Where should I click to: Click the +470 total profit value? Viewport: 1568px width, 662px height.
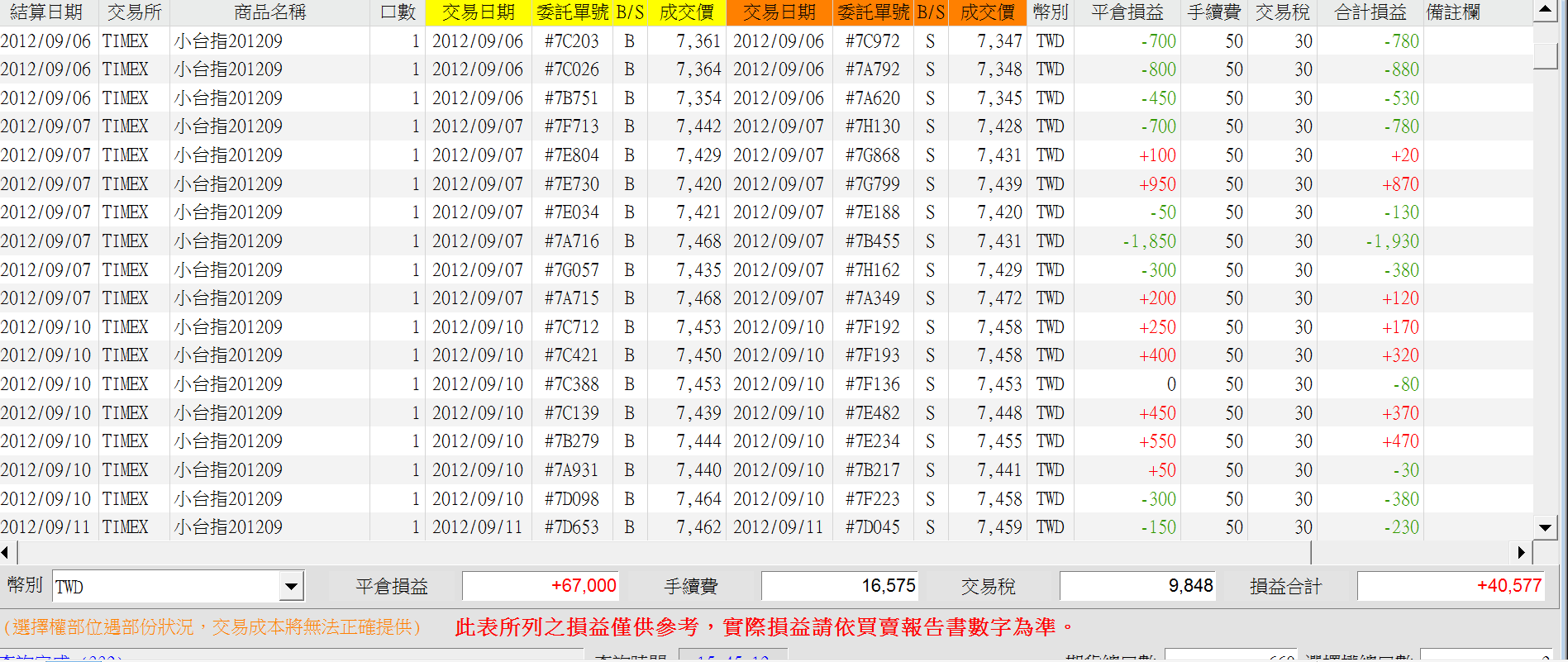pyautogui.click(x=1400, y=441)
